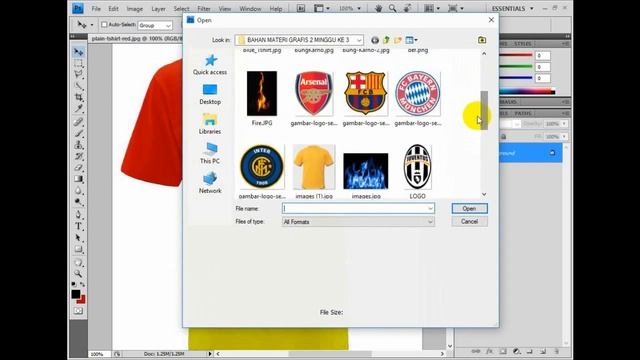Open the Window menu
Image resolution: width=640 pixels, height=360 pixels.
point(250,9)
